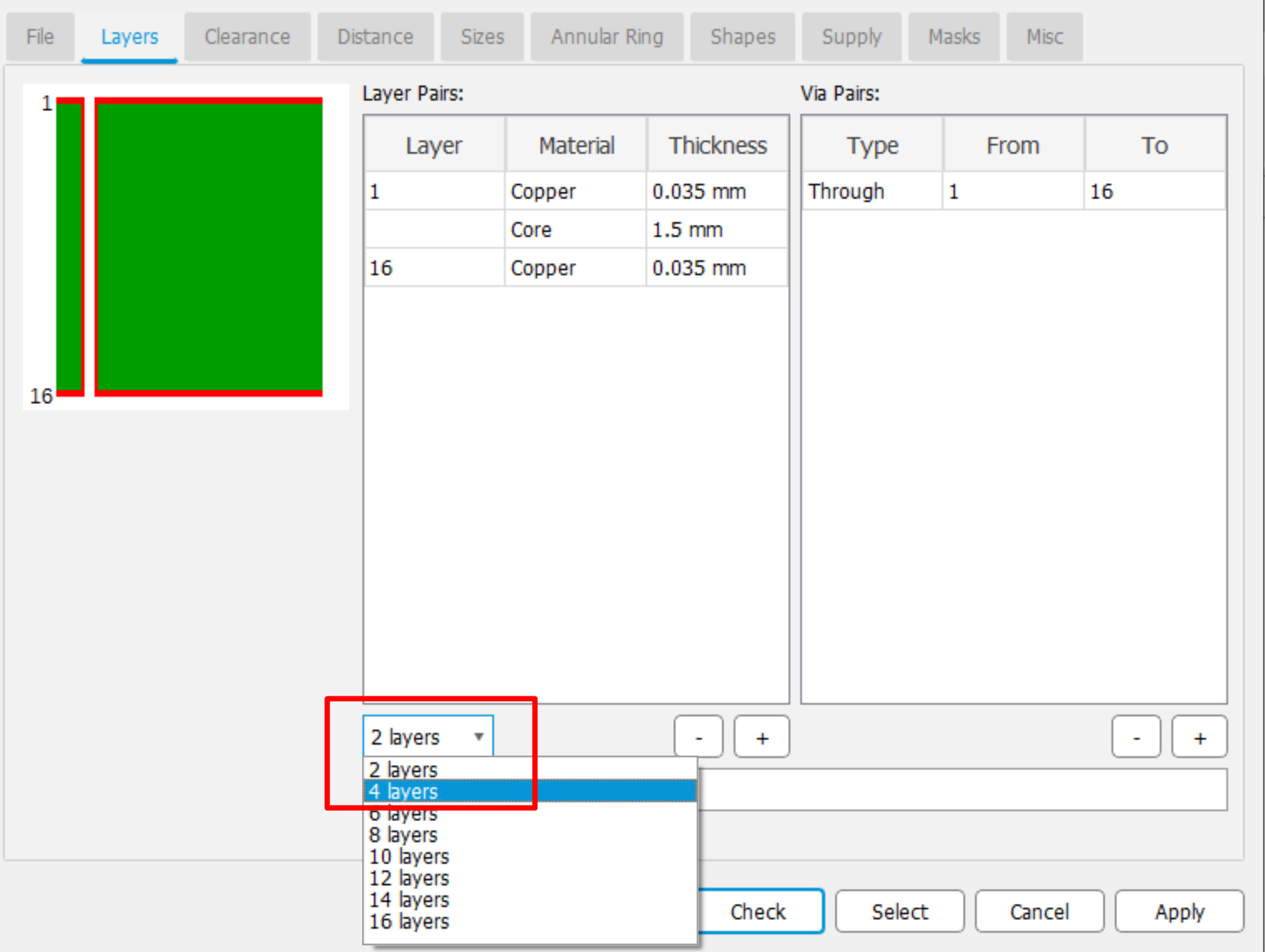Cancel the layer configuration dialog
1265x952 pixels.
(1039, 911)
